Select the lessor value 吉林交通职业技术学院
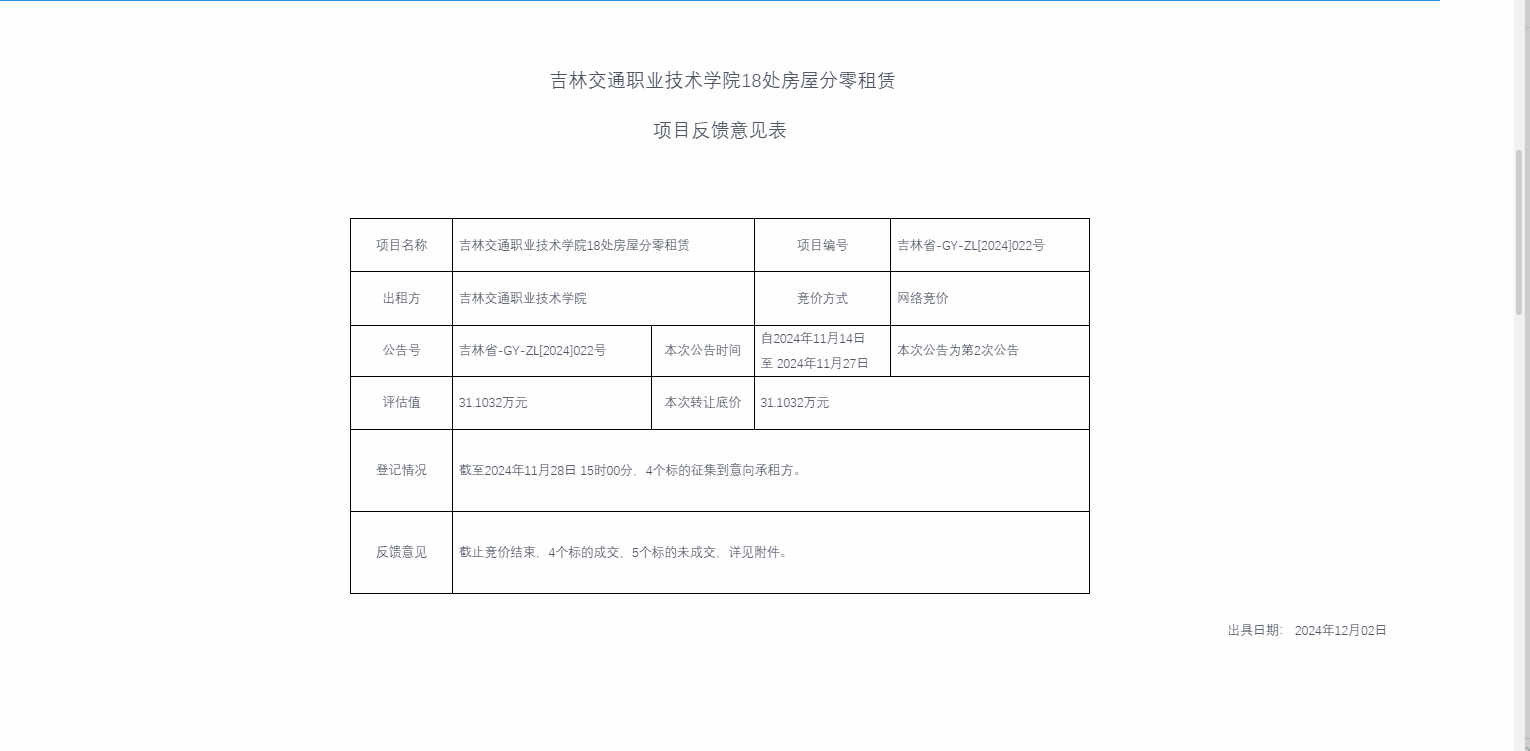 [x=523, y=298]
